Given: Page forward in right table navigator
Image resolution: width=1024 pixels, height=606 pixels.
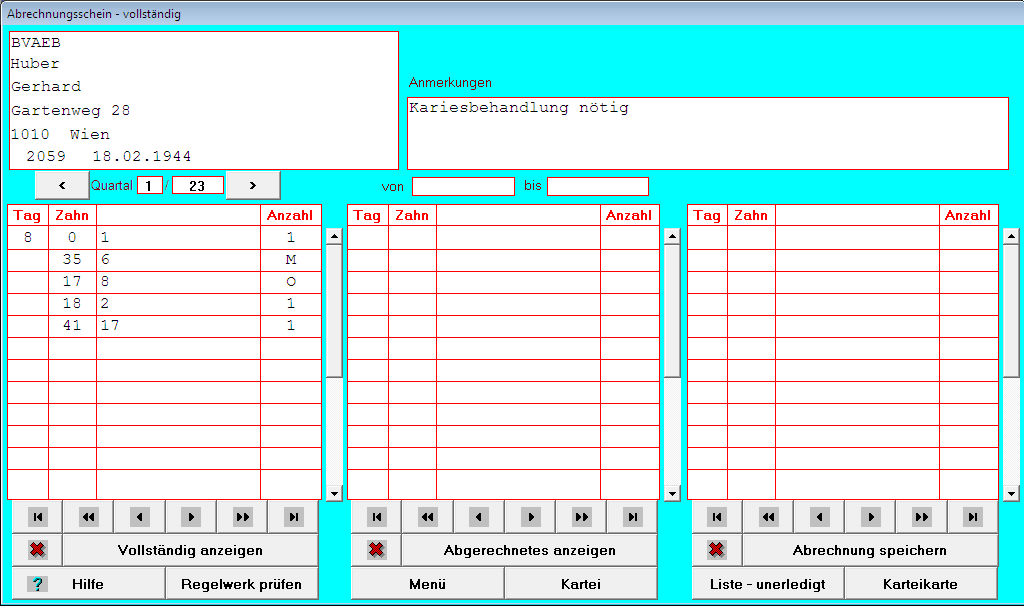Looking at the screenshot, I should point(922,517).
